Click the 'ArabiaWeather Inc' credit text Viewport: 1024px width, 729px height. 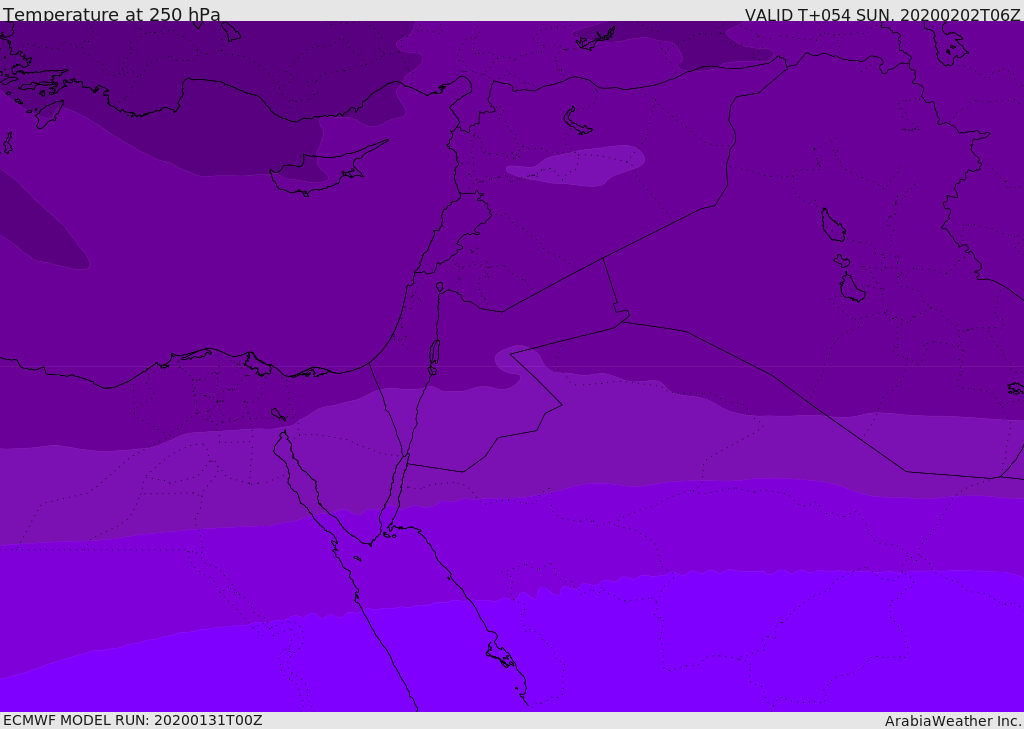pyautogui.click(x=952, y=721)
